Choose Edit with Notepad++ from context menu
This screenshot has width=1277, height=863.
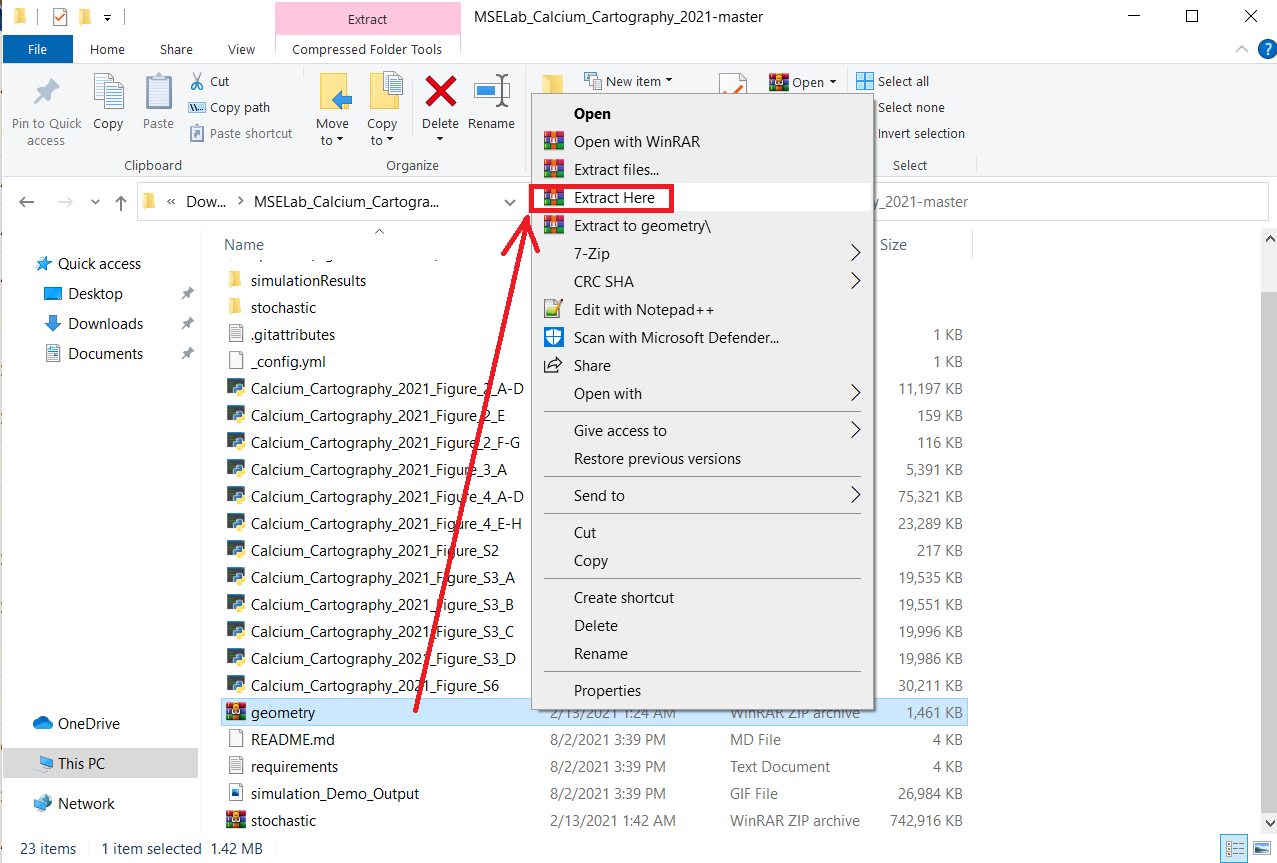coord(643,310)
